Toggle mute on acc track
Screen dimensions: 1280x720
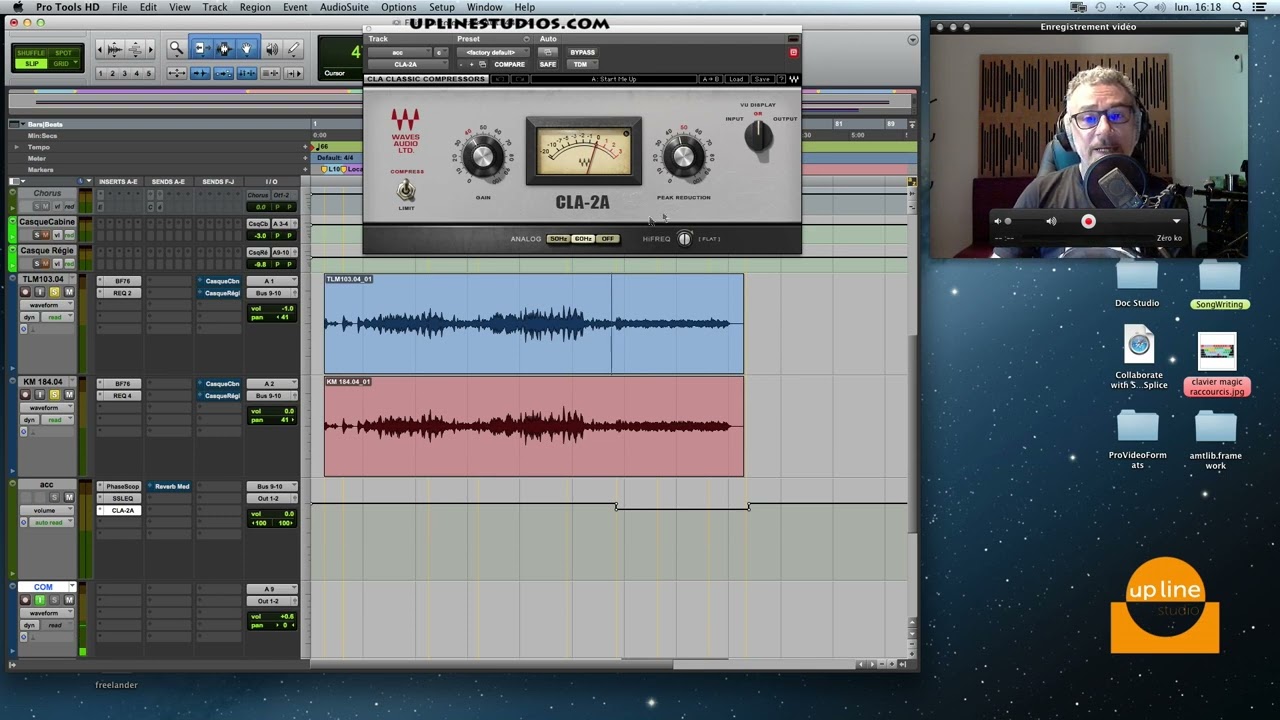[x=69, y=497]
